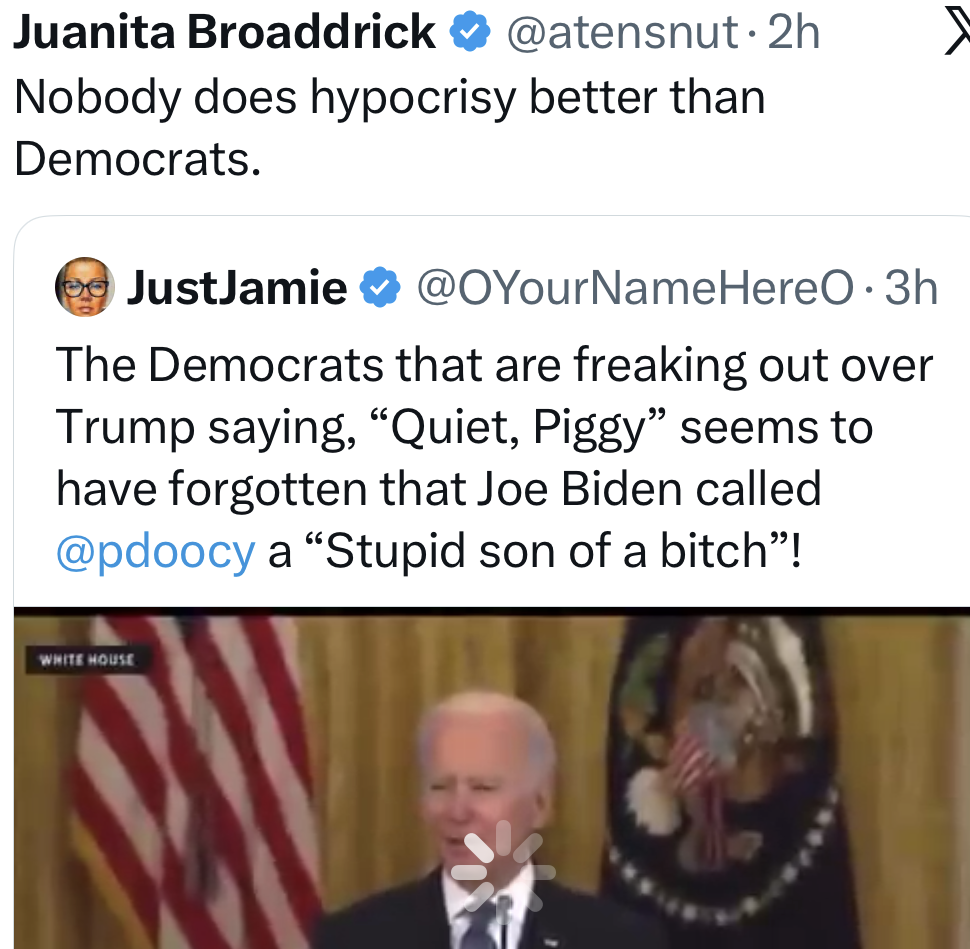
Task: Click the WHITE HOUSE label on video
Action: point(85,659)
